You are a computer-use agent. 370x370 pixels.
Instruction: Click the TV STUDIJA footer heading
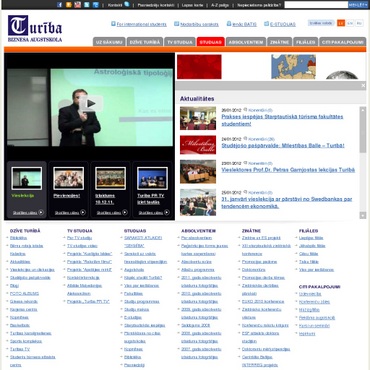point(80,231)
